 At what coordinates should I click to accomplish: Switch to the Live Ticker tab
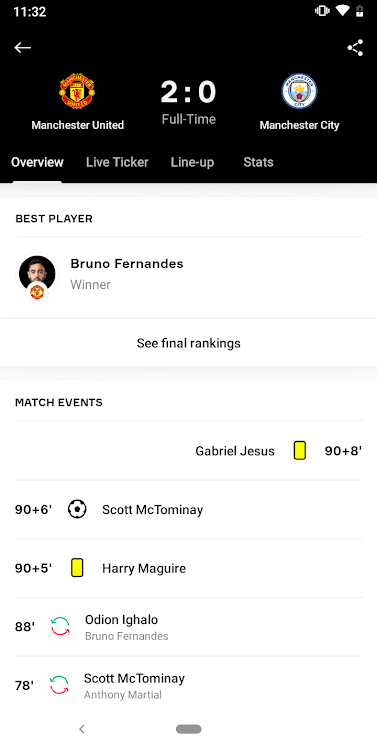pyautogui.click(x=117, y=162)
